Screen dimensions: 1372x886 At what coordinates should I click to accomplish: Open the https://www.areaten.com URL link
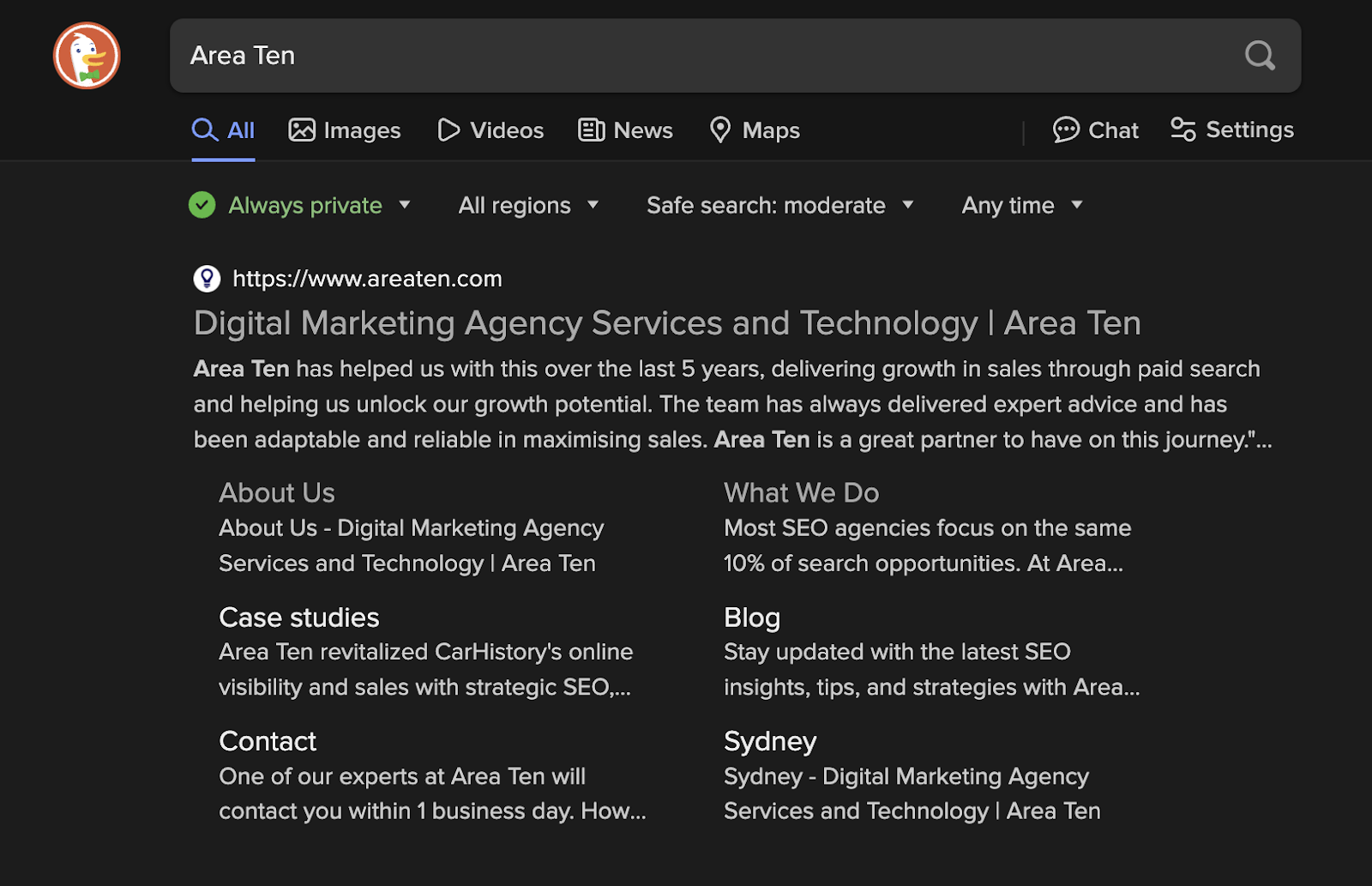pyautogui.click(x=367, y=279)
